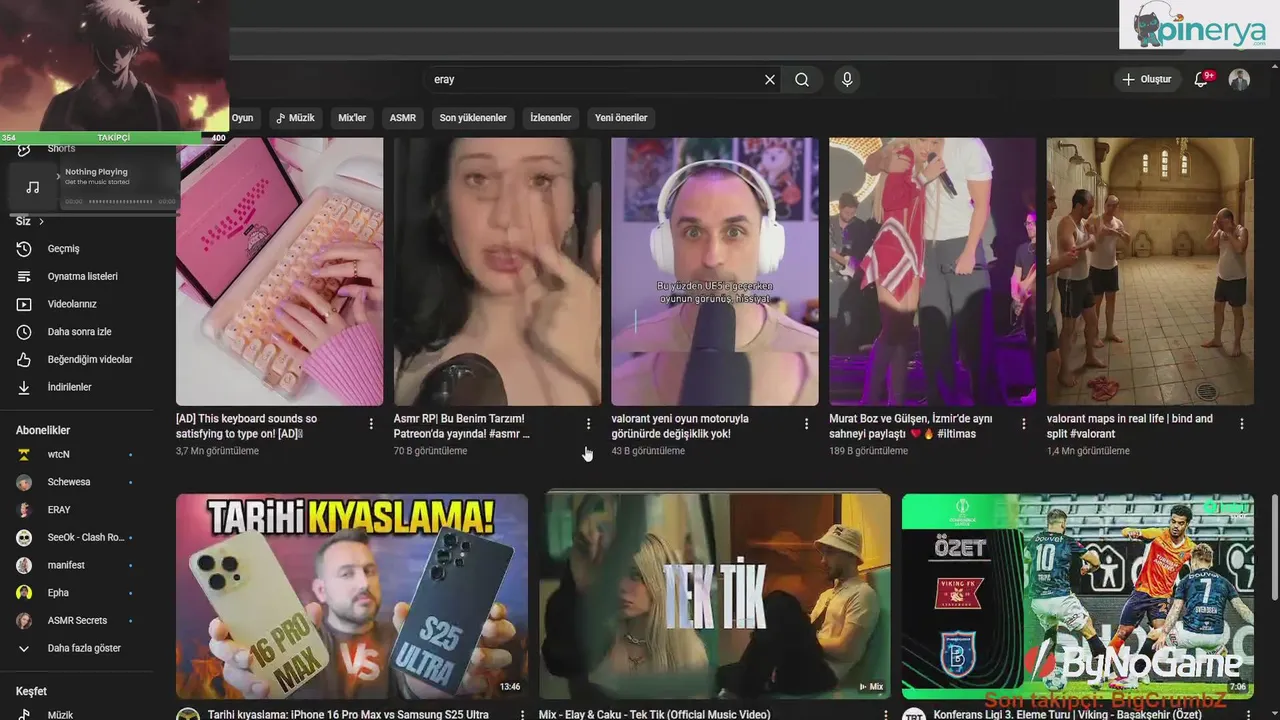Click the music note icon in Nothing Playing widget
The image size is (1280, 720).
pyautogui.click(x=33, y=187)
